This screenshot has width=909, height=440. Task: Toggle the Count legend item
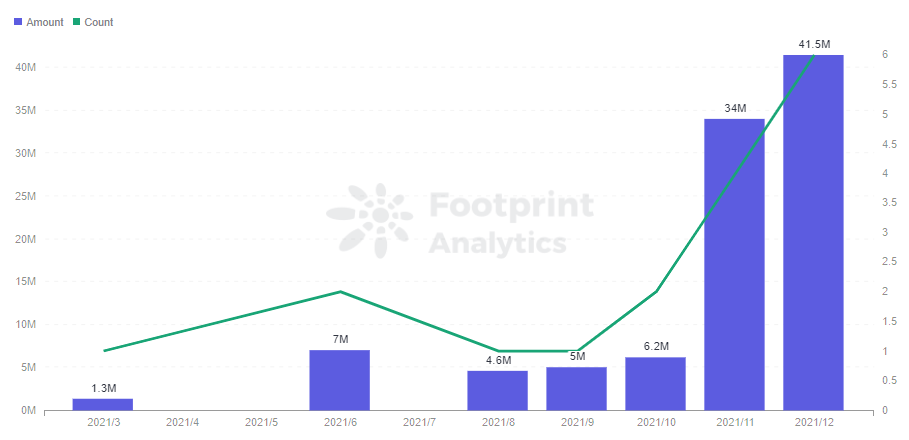93,22
